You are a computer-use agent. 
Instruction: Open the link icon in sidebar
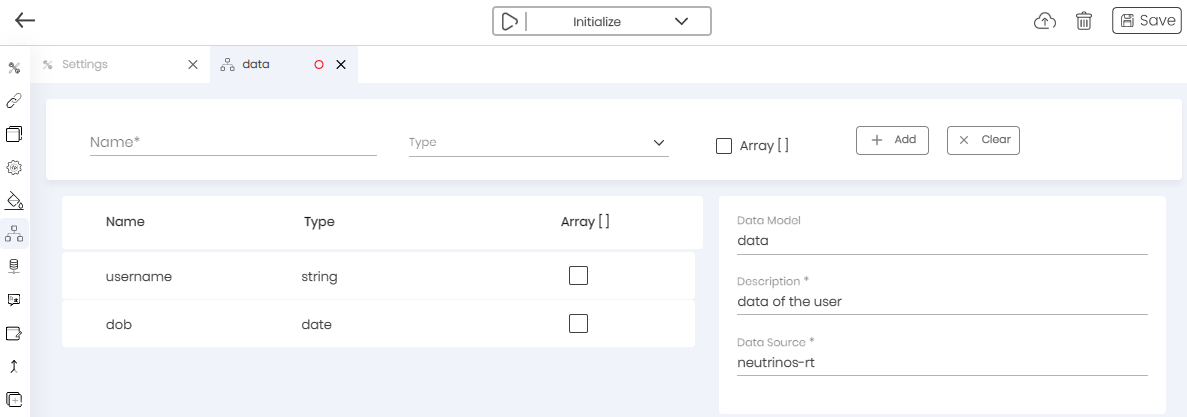14,101
